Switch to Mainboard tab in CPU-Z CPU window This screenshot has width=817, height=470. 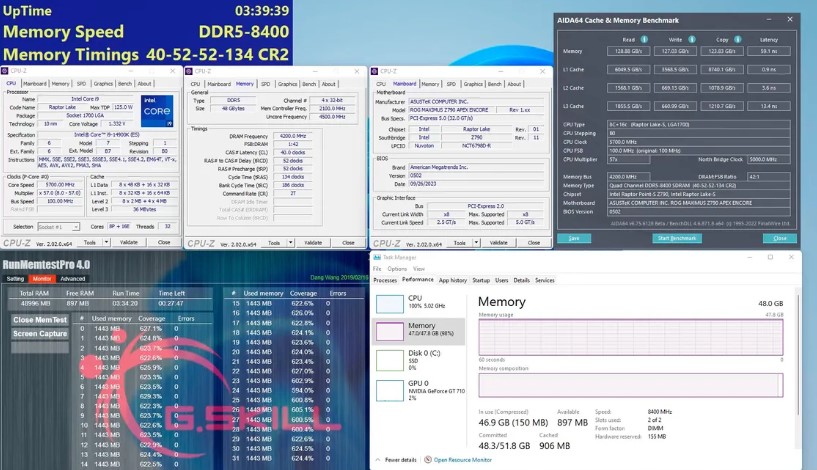coord(34,83)
